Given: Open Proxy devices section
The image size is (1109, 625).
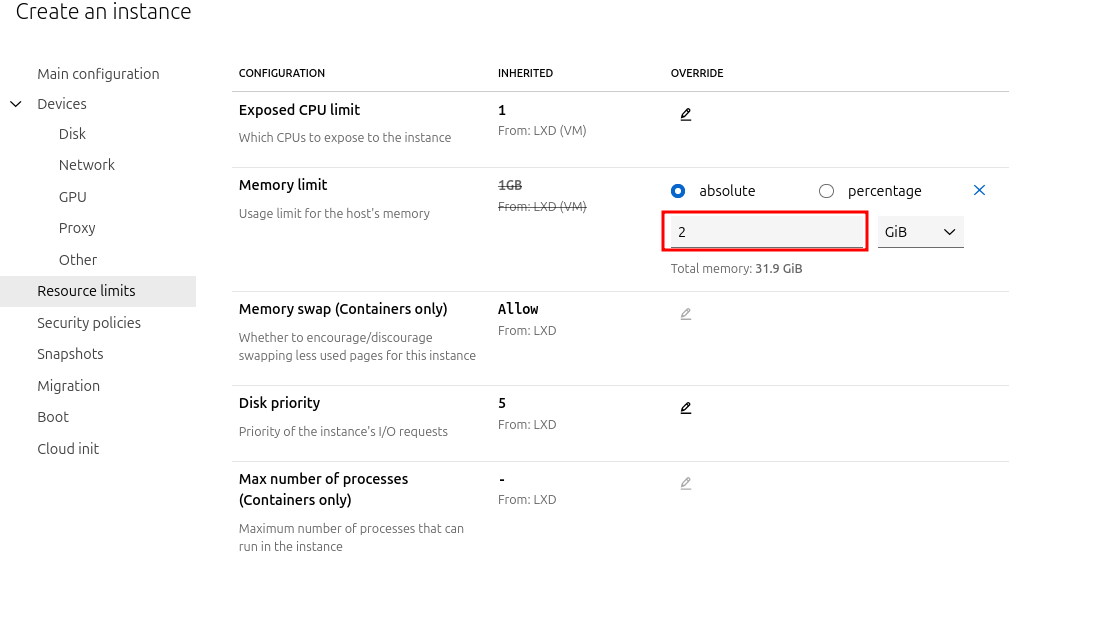Looking at the screenshot, I should pyautogui.click(x=76, y=228).
